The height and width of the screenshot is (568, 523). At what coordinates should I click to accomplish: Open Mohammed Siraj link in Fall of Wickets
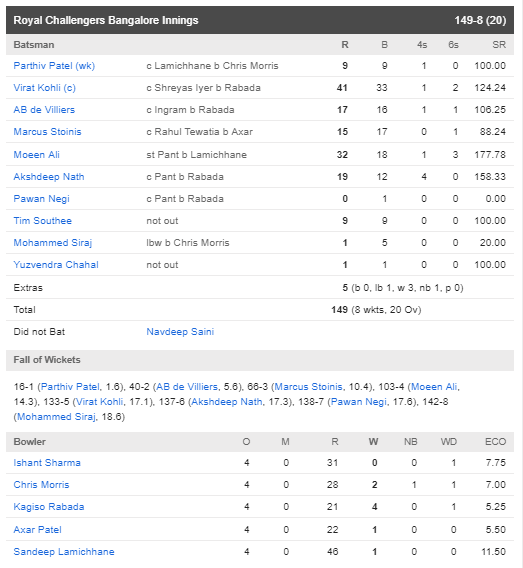tap(56, 417)
